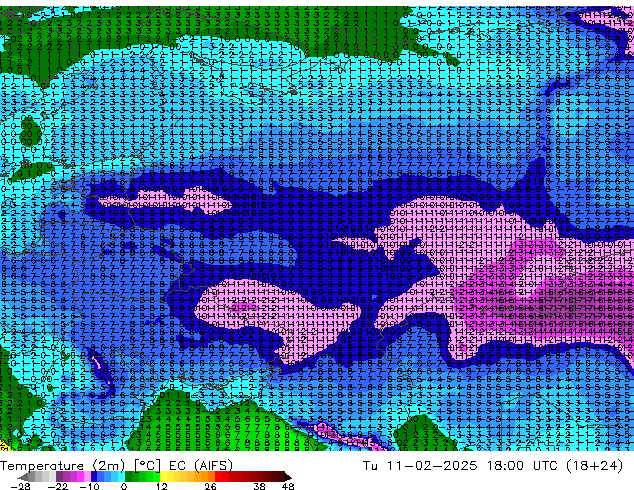Click the yellow legend swatch above 12
Screen dimensions: 634x490
pos(164,476)
